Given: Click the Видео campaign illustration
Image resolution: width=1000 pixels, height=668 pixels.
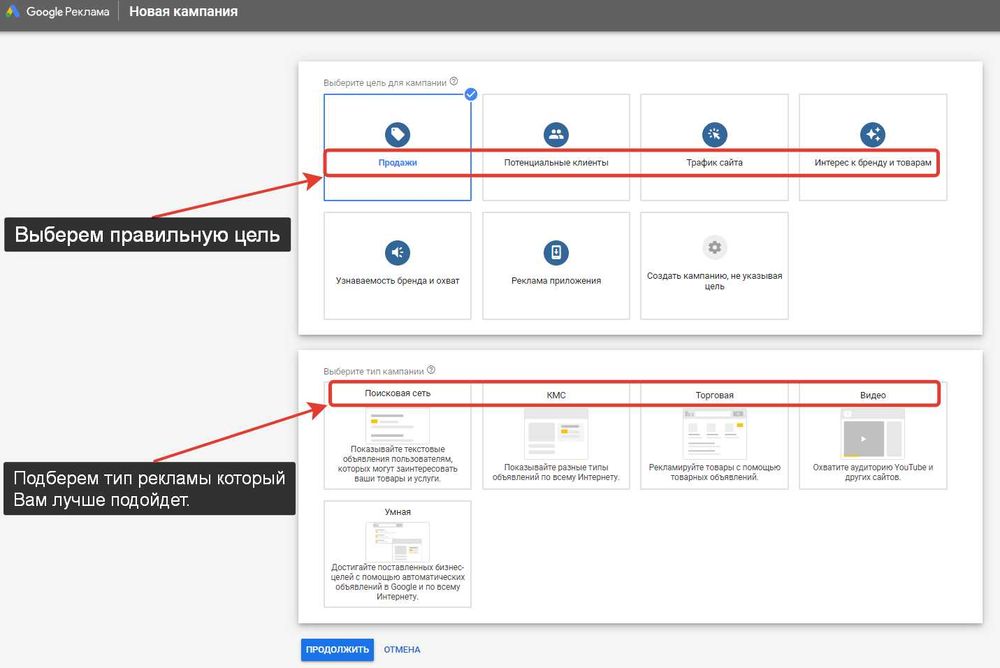Looking at the screenshot, I should tap(872, 434).
